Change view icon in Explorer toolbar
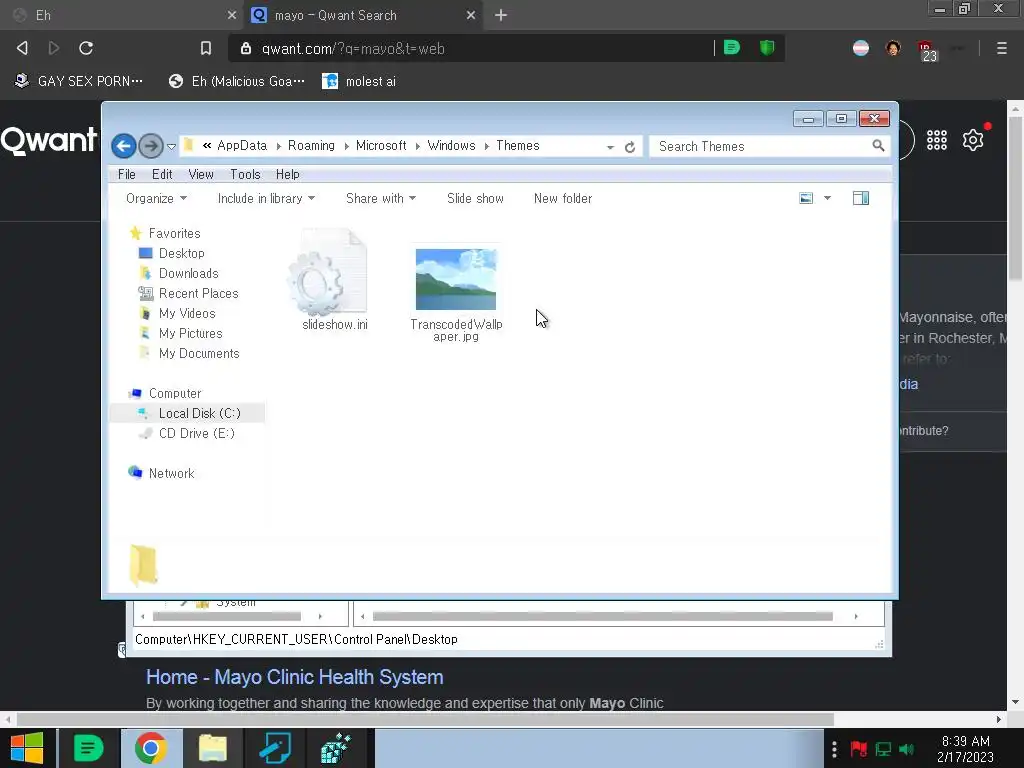The image size is (1024, 768). click(x=806, y=198)
